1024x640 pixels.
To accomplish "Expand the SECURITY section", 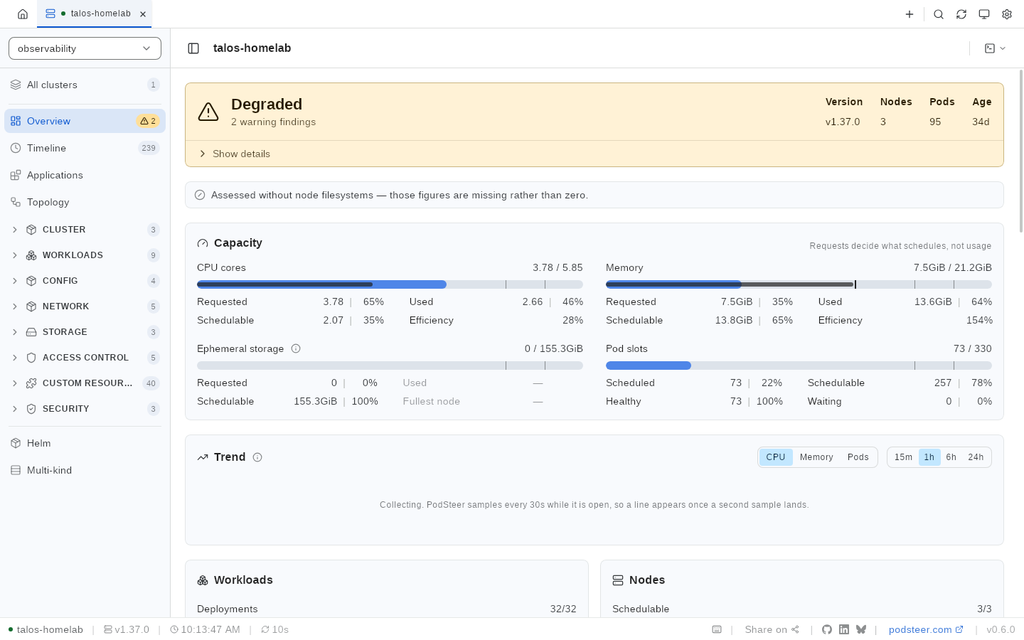I will tap(85, 409).
